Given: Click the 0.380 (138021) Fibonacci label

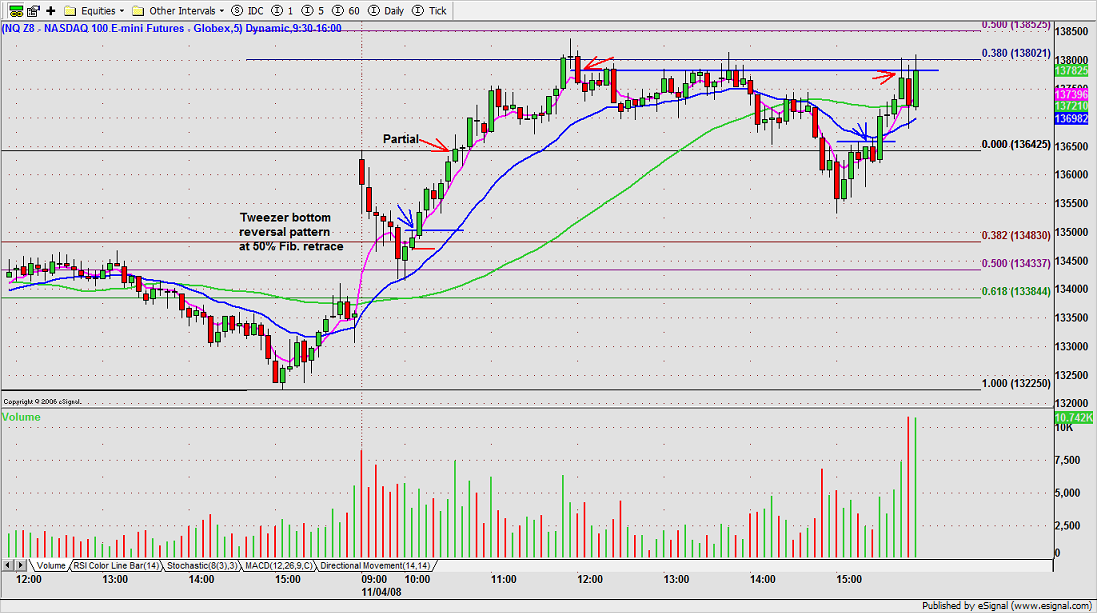Looking at the screenshot, I should point(1016,53).
